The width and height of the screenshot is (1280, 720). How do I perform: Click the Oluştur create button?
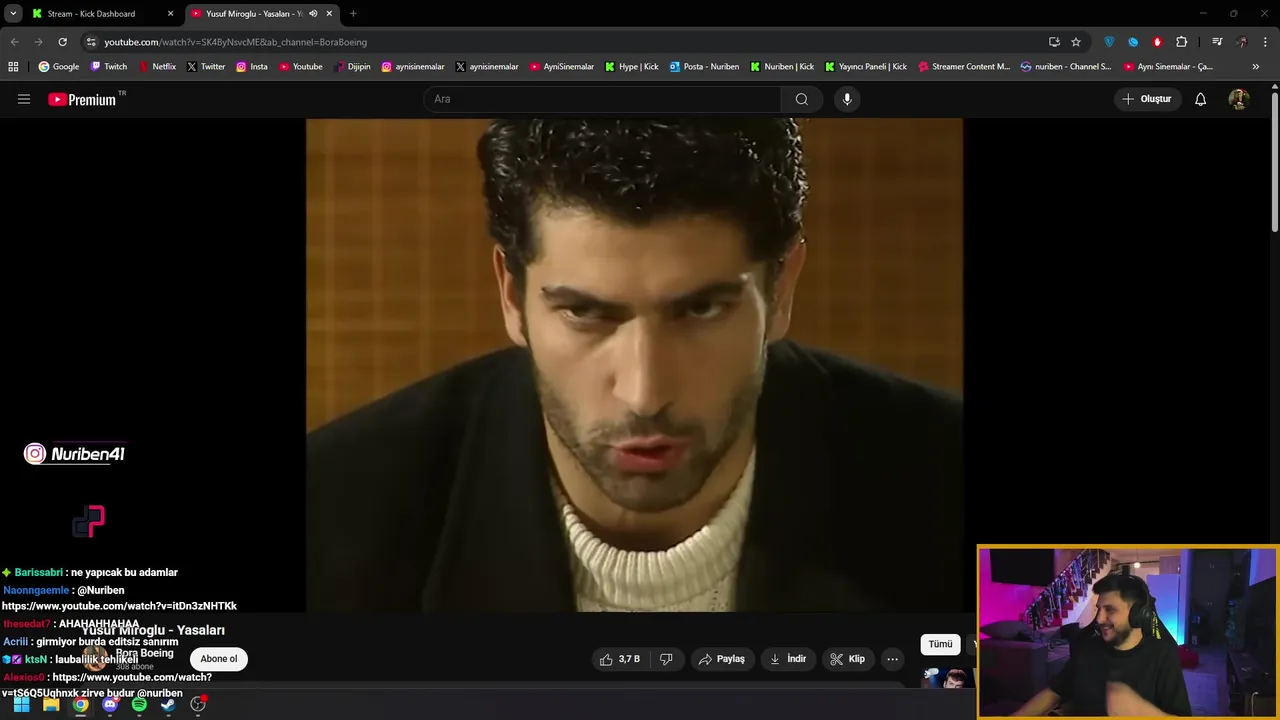point(1146,99)
